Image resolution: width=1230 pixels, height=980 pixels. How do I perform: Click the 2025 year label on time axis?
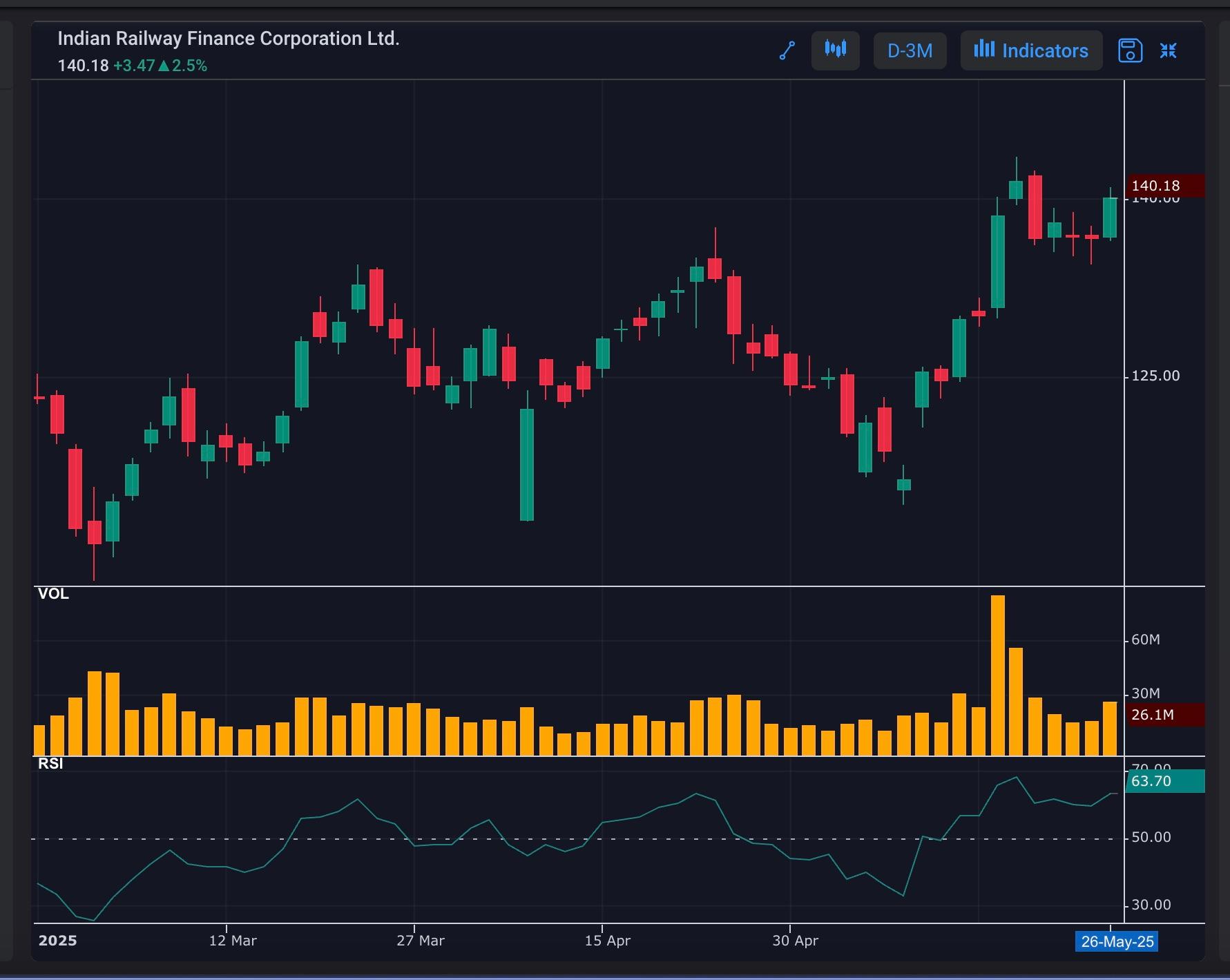coord(58,941)
